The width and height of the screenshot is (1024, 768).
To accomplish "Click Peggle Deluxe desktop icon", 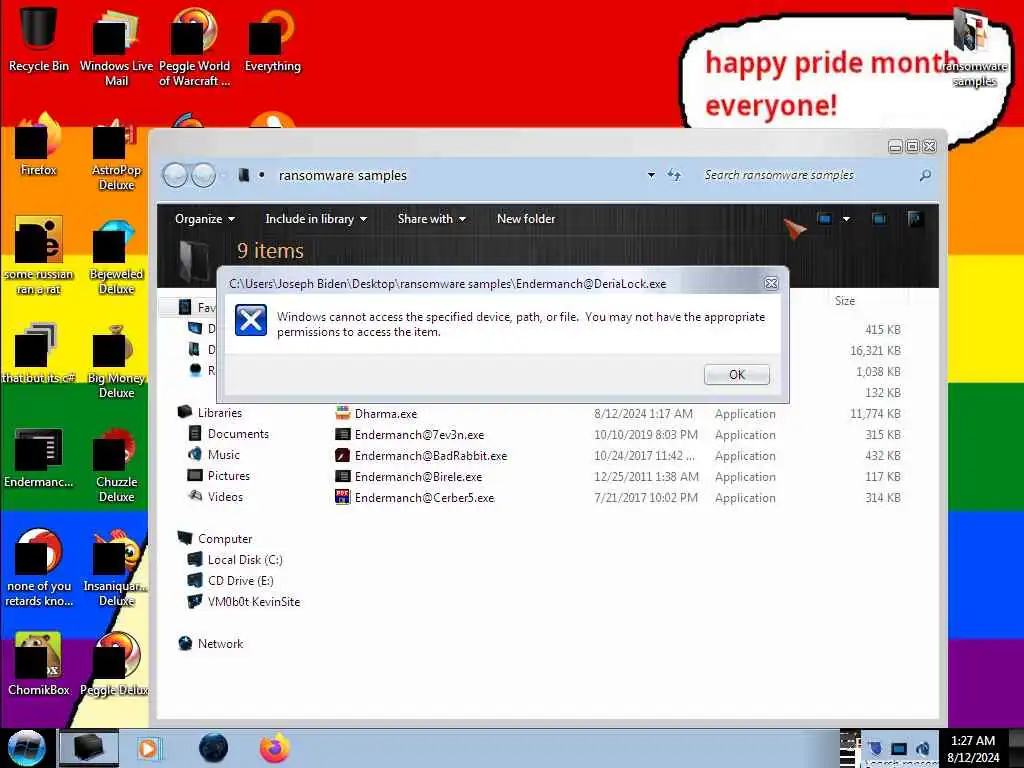I will pyautogui.click(x=116, y=664).
